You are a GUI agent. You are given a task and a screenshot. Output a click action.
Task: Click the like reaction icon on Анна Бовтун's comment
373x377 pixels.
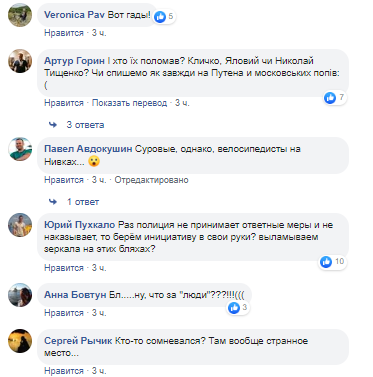point(234,307)
